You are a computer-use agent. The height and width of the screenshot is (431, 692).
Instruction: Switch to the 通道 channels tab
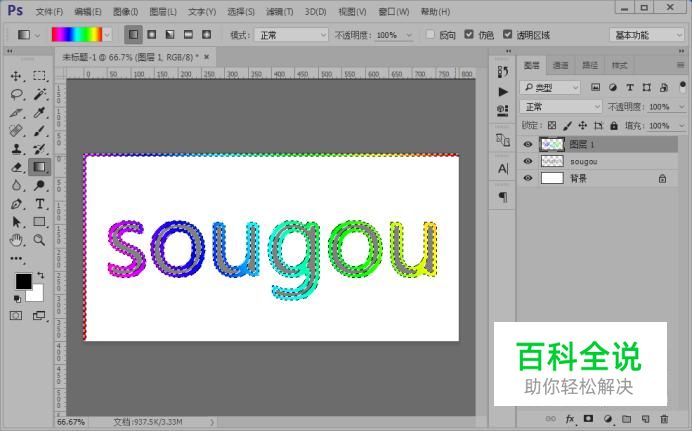pos(560,65)
